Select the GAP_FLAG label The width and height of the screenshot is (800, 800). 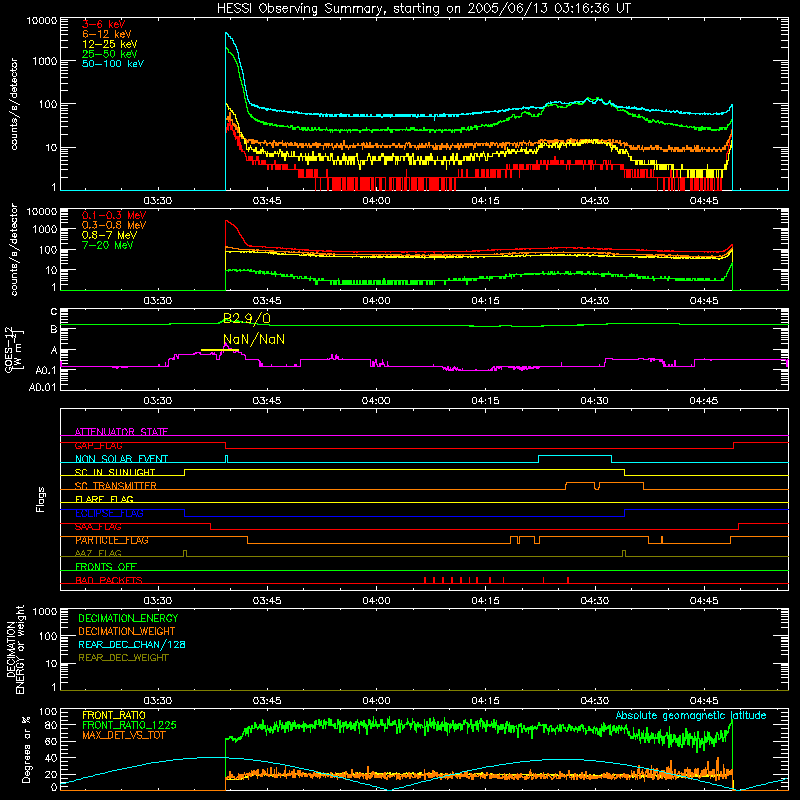[99, 445]
